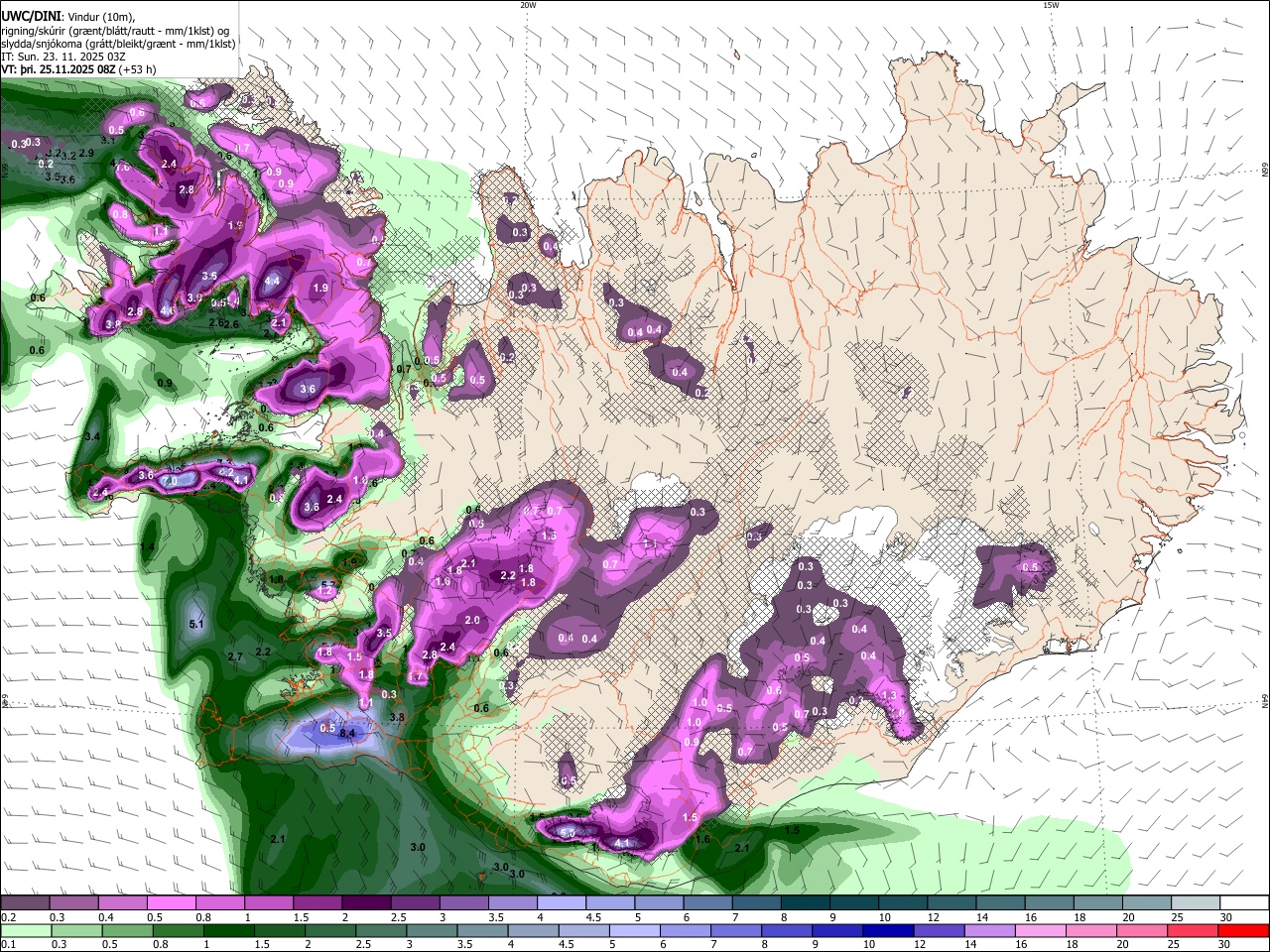The width and height of the screenshot is (1270, 952).
Task: Click bright pink swatch between 0.5 and 0.8
Action: pyautogui.click(x=171, y=903)
